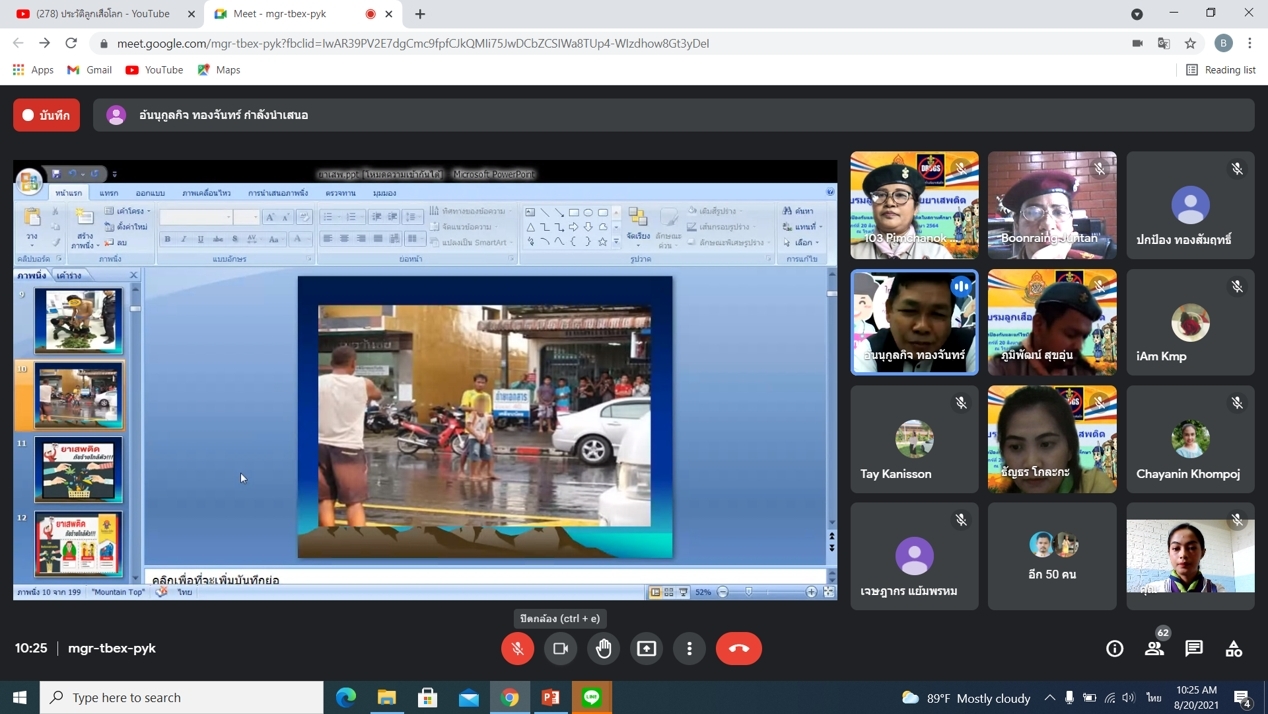Unmute the microphone in Meet
This screenshot has height=714, width=1268.
(517, 648)
